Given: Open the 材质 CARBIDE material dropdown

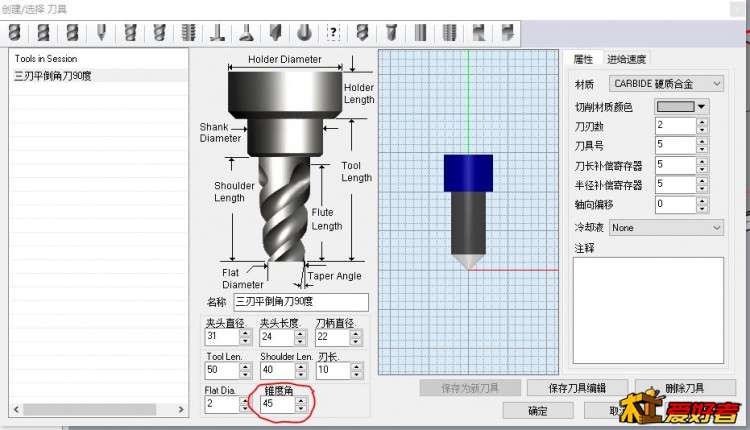Looking at the screenshot, I should click(666, 84).
